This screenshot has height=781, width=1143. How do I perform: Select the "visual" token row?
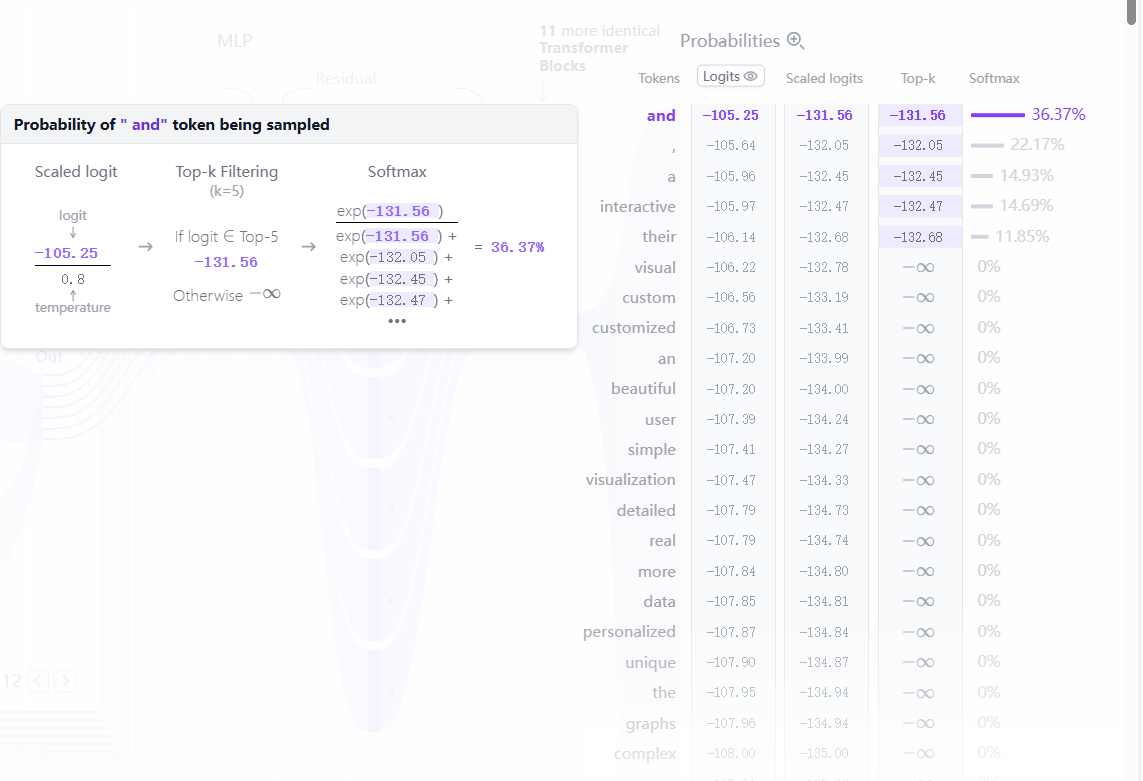(x=655, y=268)
